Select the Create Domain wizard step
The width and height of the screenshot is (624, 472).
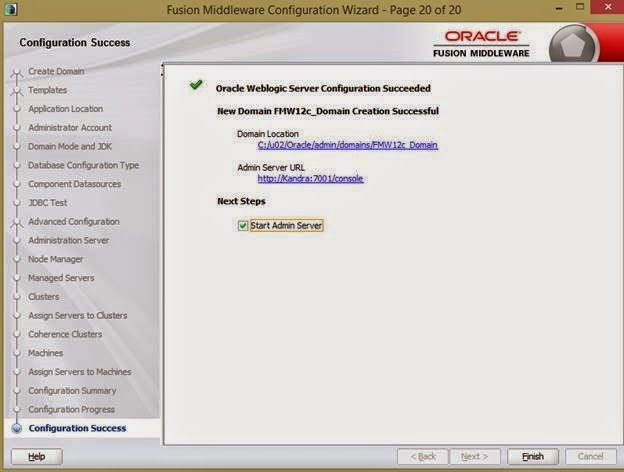tap(56, 71)
